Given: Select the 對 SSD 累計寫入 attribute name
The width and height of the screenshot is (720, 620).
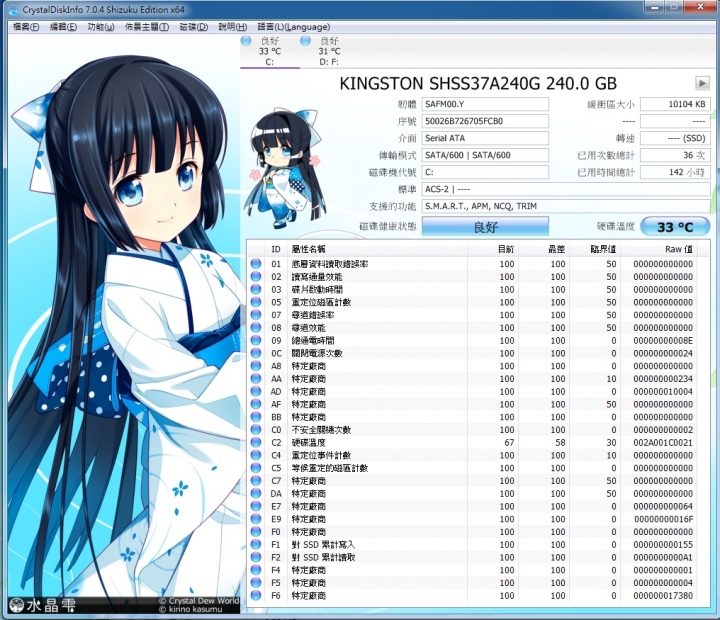Looking at the screenshot, I should click(323, 545).
